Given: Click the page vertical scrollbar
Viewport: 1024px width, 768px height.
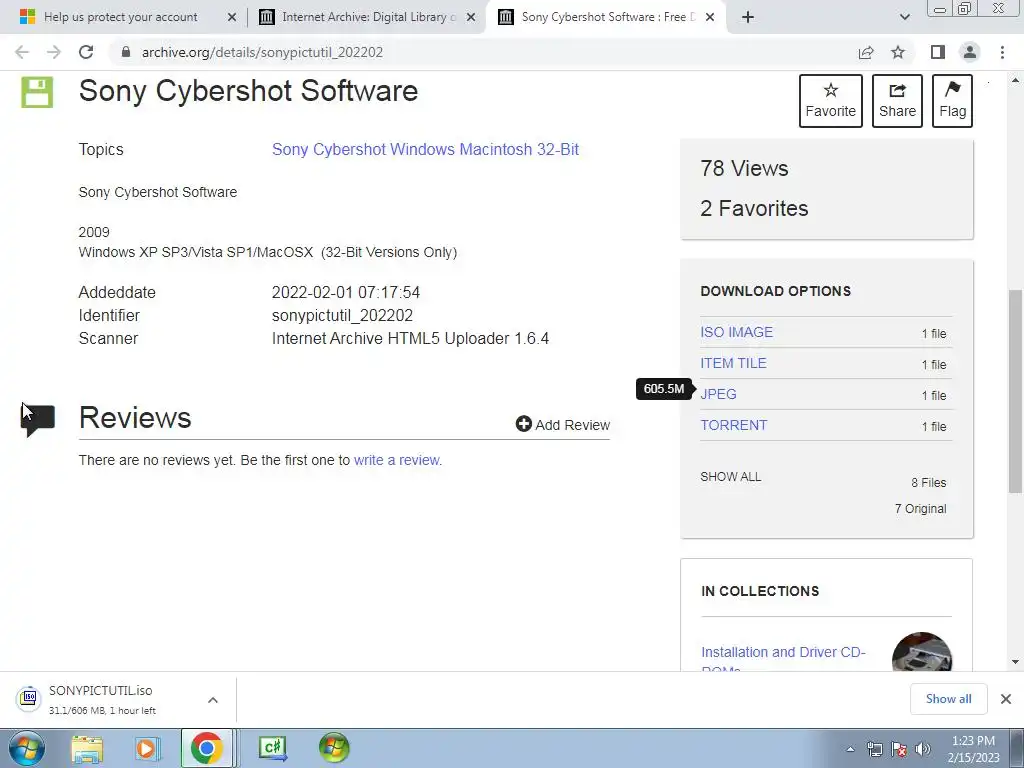Looking at the screenshot, I should click(1015, 391).
